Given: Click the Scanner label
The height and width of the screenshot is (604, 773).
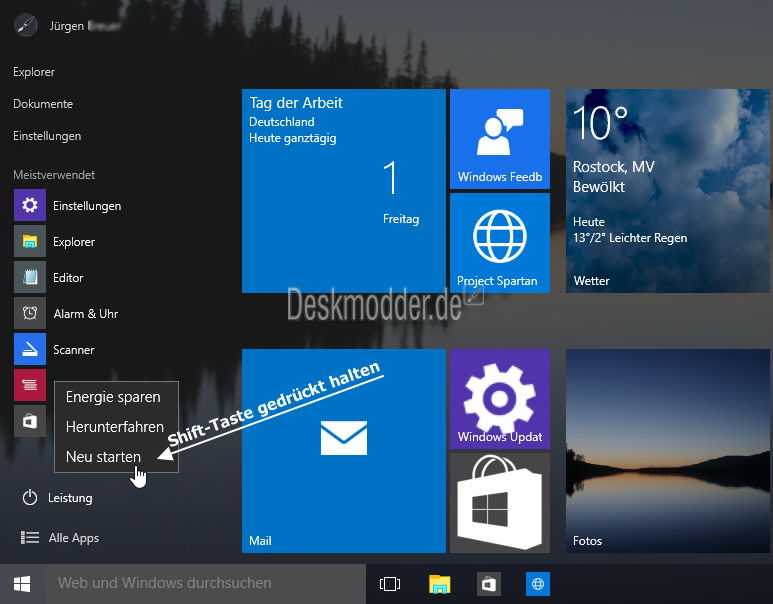Looking at the screenshot, I should tap(74, 350).
